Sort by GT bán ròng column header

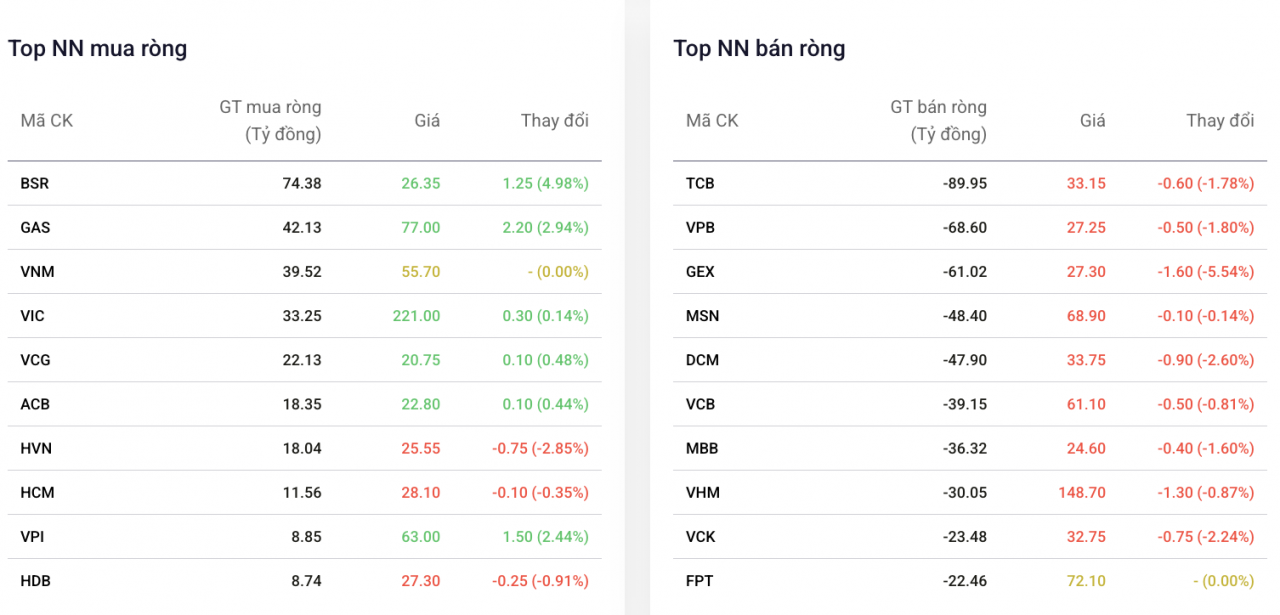tap(938, 120)
